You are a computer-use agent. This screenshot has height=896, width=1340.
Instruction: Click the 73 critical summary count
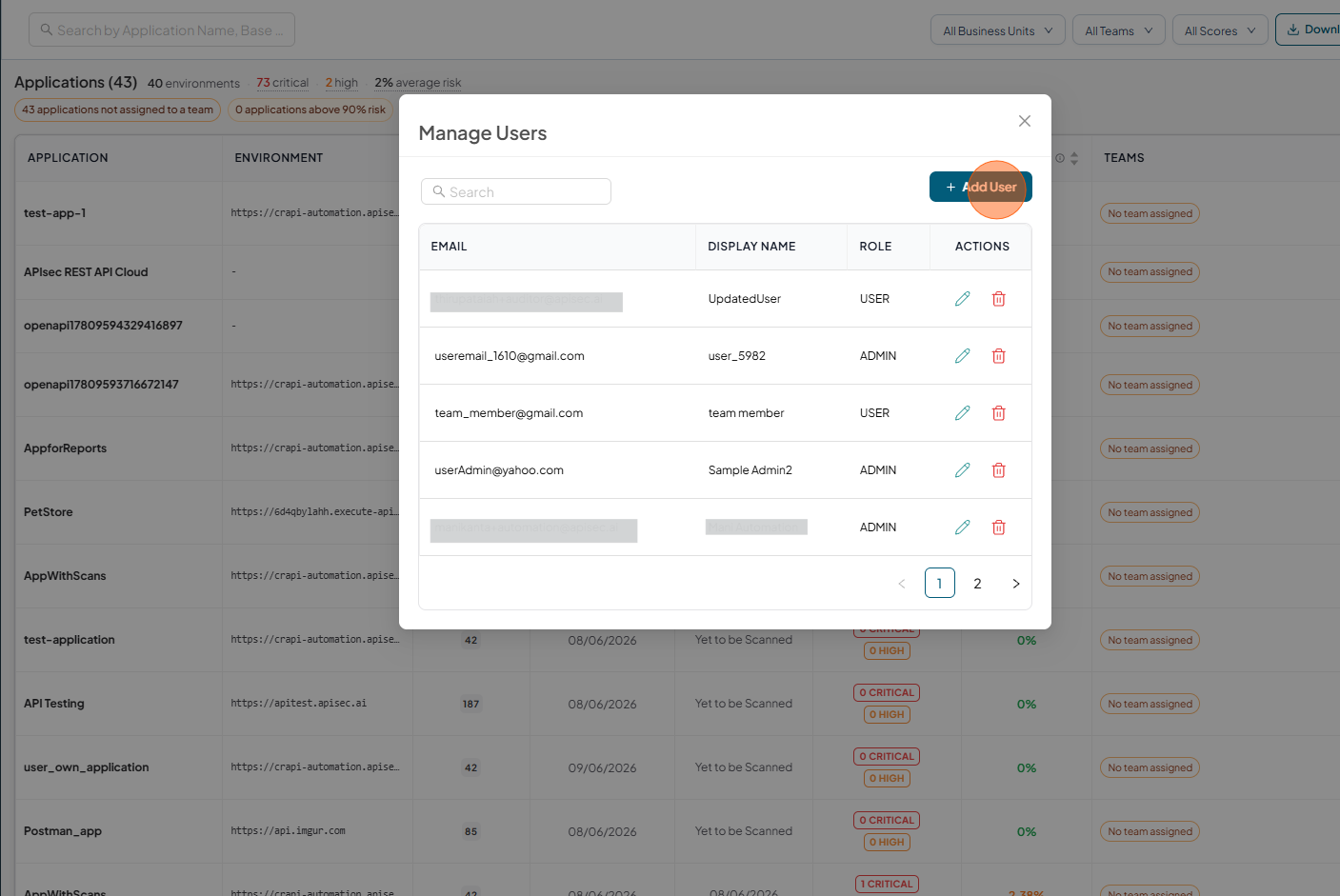coord(282,83)
